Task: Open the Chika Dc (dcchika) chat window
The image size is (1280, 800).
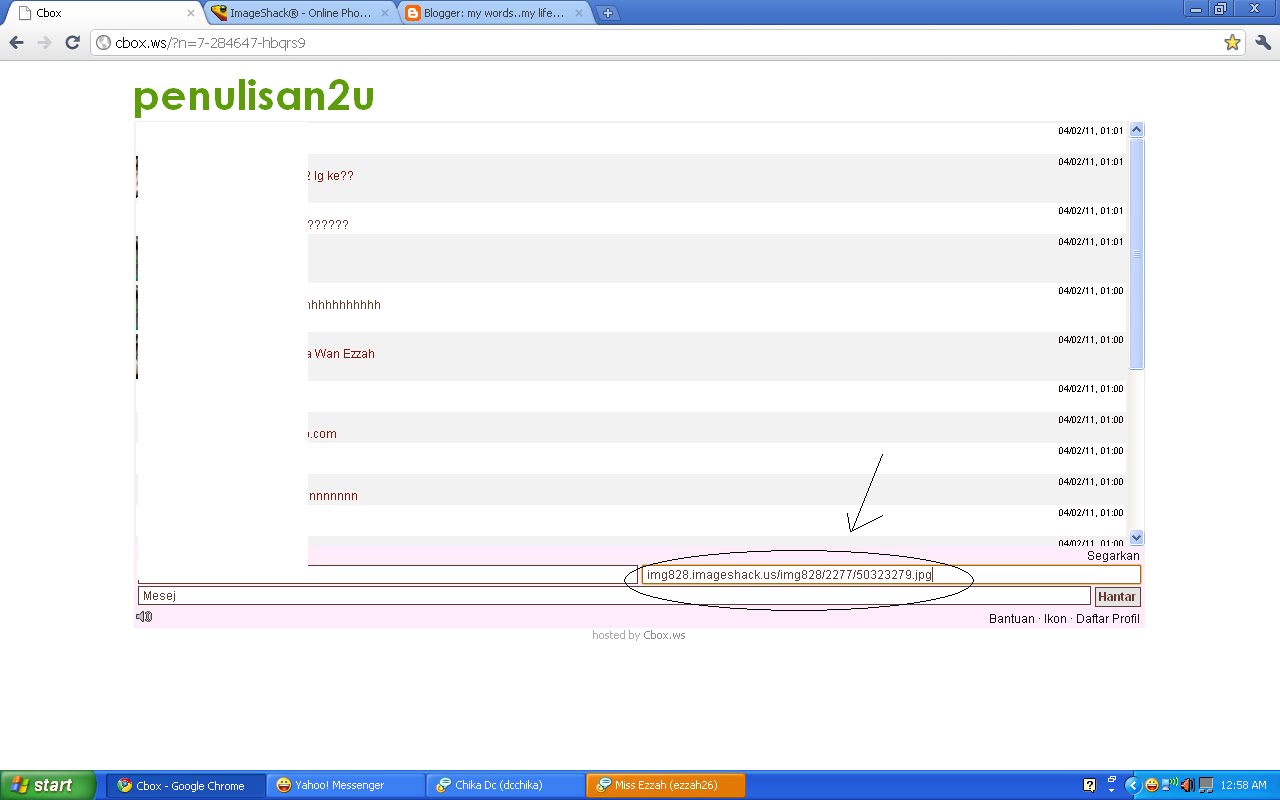Action: coord(506,785)
